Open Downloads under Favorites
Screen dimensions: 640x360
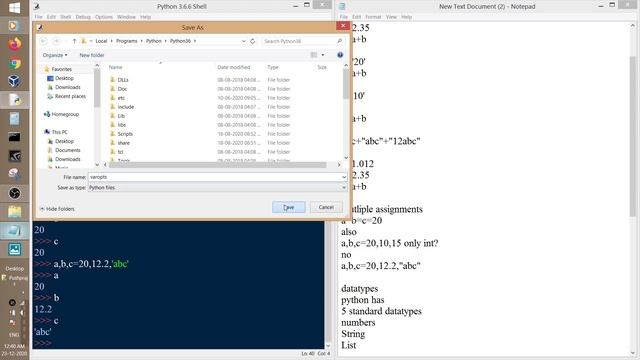(67, 87)
